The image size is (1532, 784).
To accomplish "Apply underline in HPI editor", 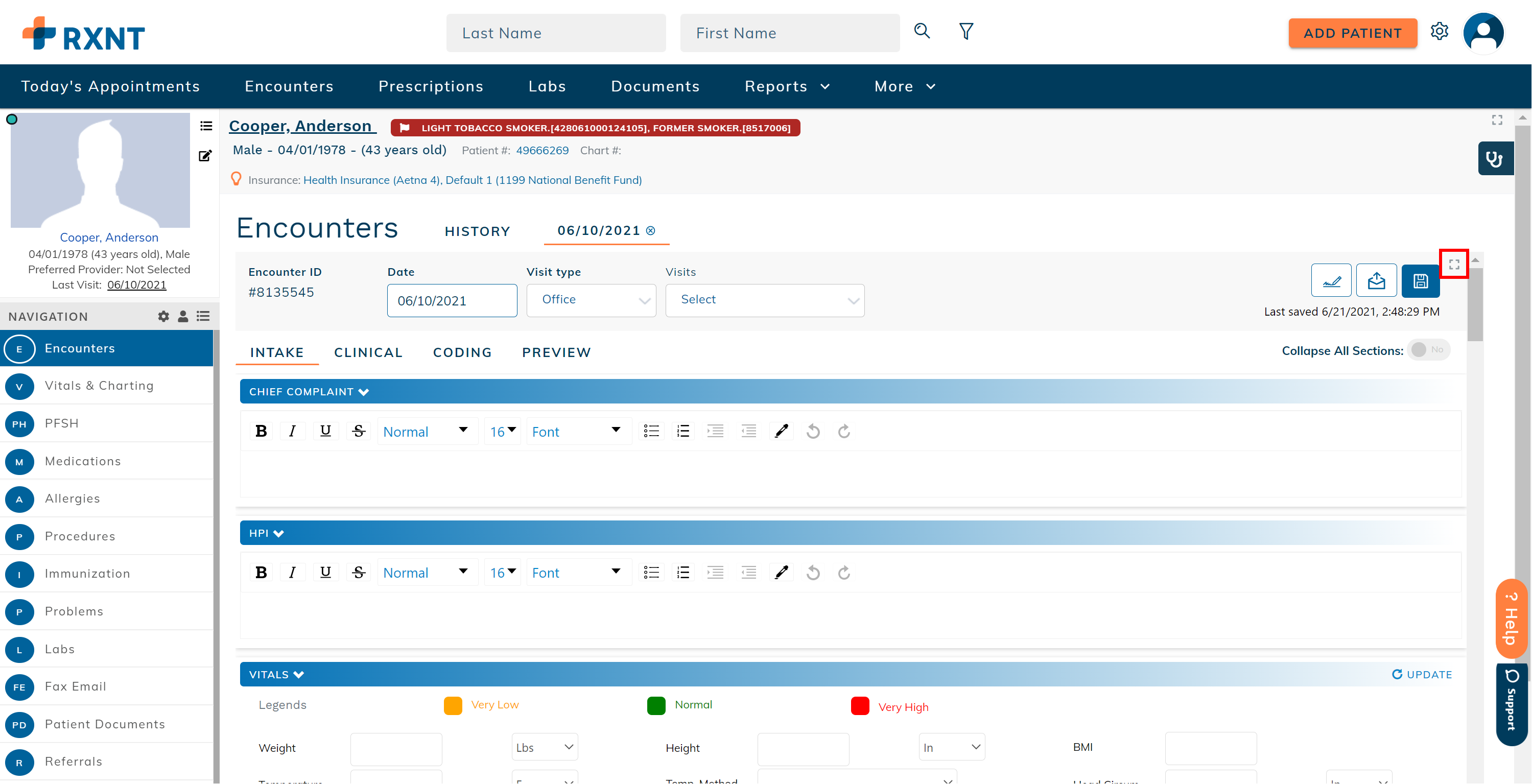I will [x=325, y=573].
